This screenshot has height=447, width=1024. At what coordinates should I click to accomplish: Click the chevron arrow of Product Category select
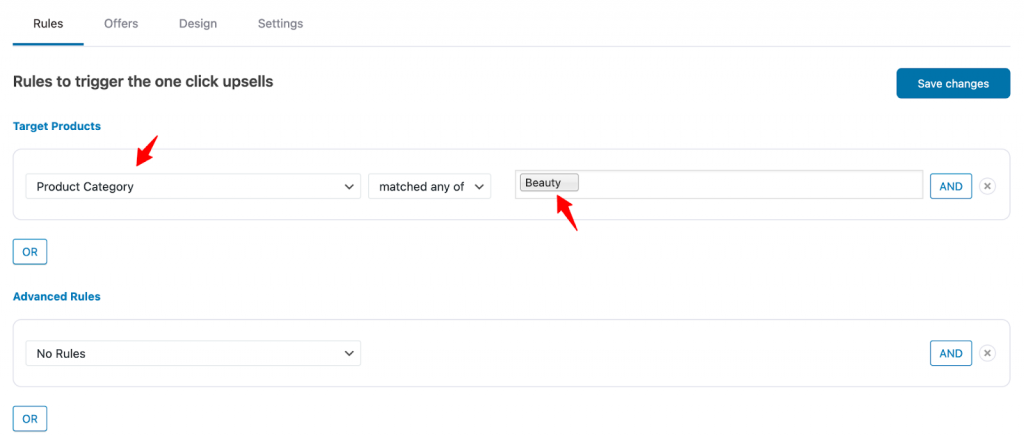(x=348, y=187)
